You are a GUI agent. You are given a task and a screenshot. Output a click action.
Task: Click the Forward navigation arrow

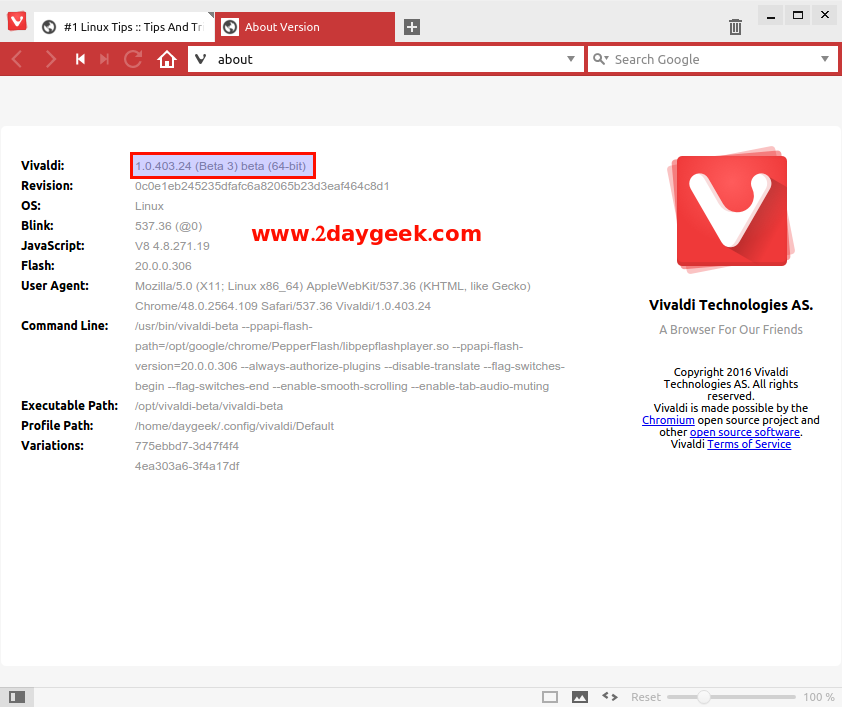pyautogui.click(x=50, y=60)
